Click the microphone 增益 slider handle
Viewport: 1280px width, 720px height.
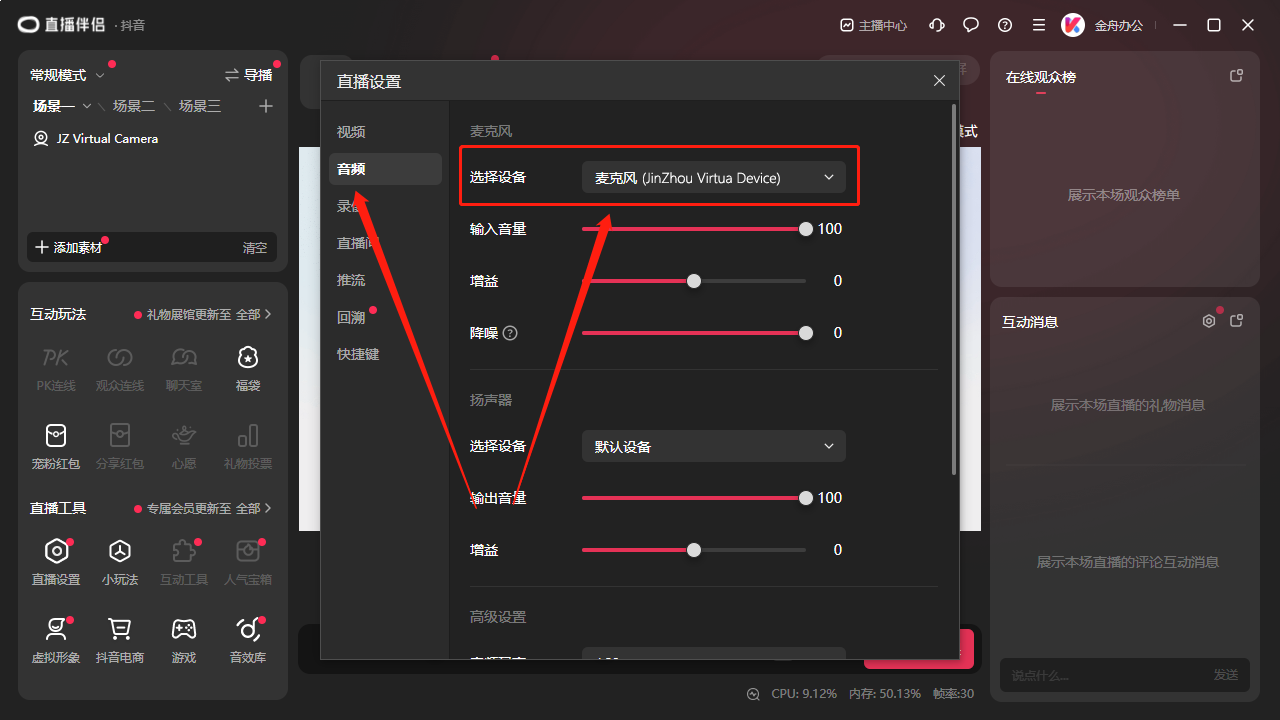(x=694, y=281)
